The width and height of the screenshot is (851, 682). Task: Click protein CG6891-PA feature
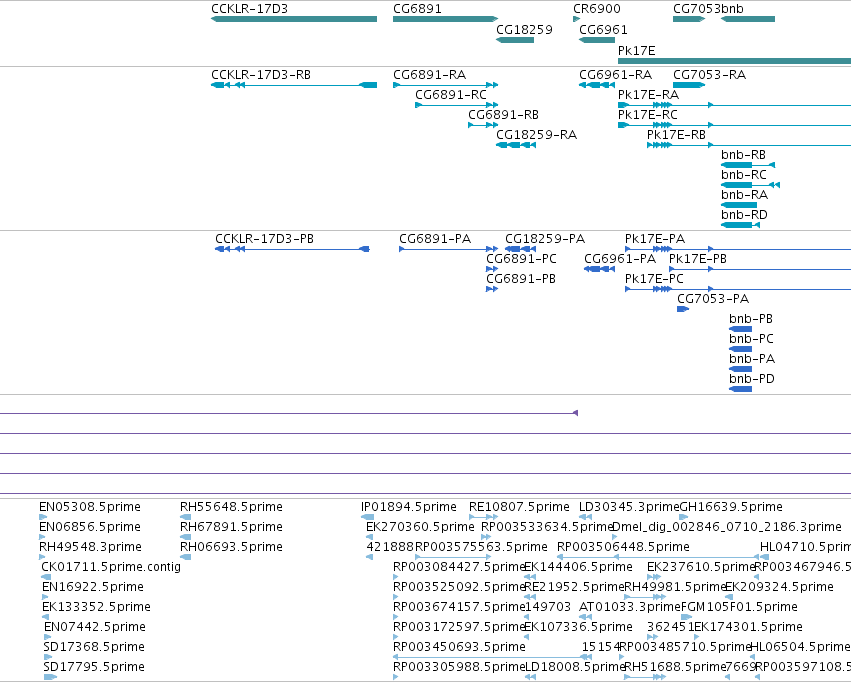(448, 249)
